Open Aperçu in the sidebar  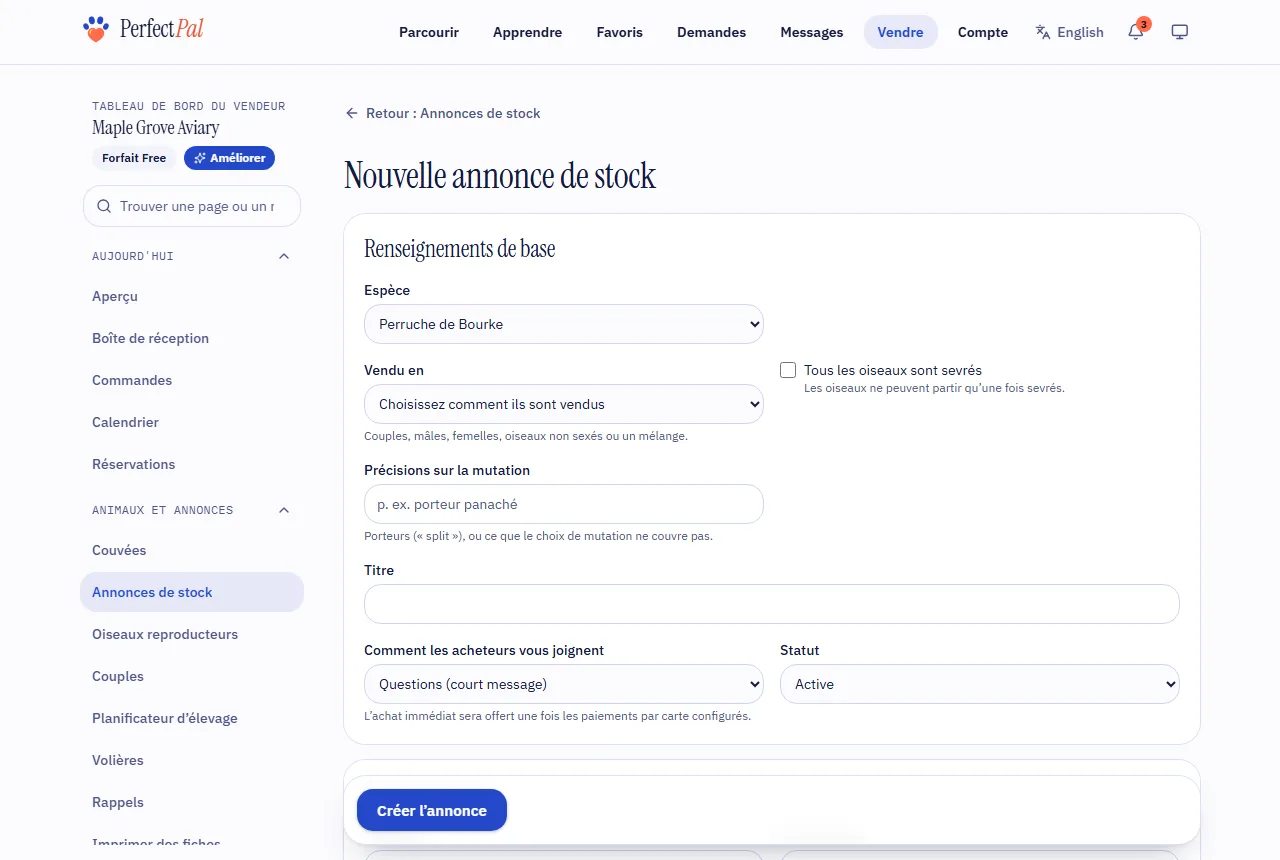192,296
